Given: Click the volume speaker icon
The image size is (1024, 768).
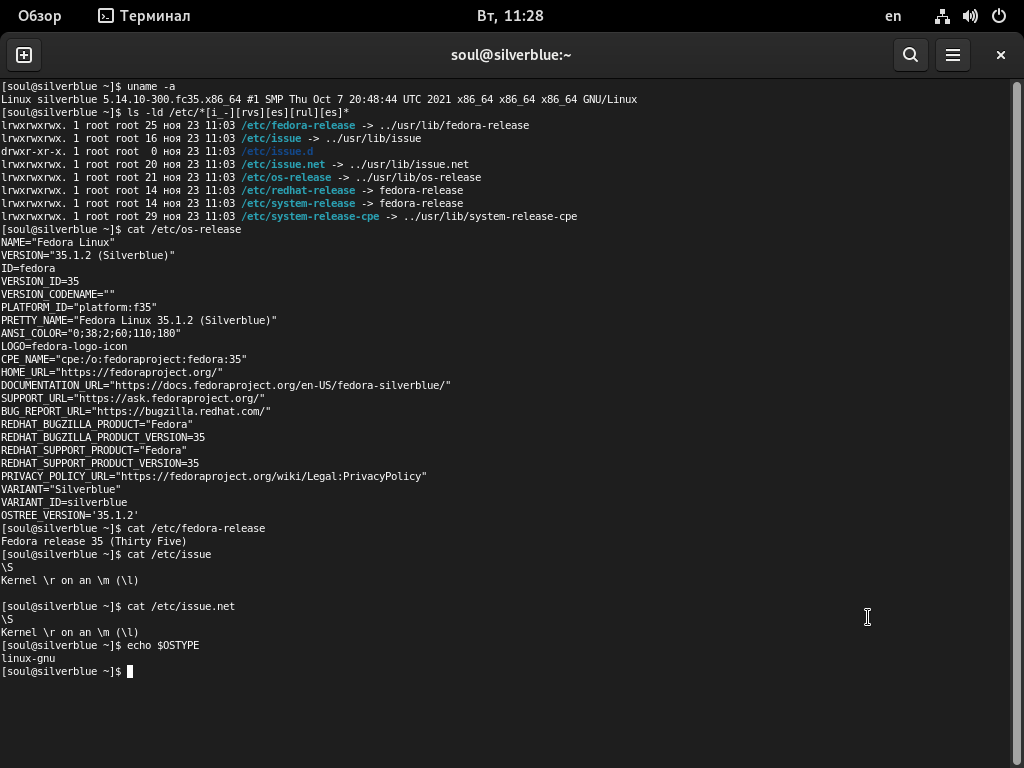Looking at the screenshot, I should (970, 16).
